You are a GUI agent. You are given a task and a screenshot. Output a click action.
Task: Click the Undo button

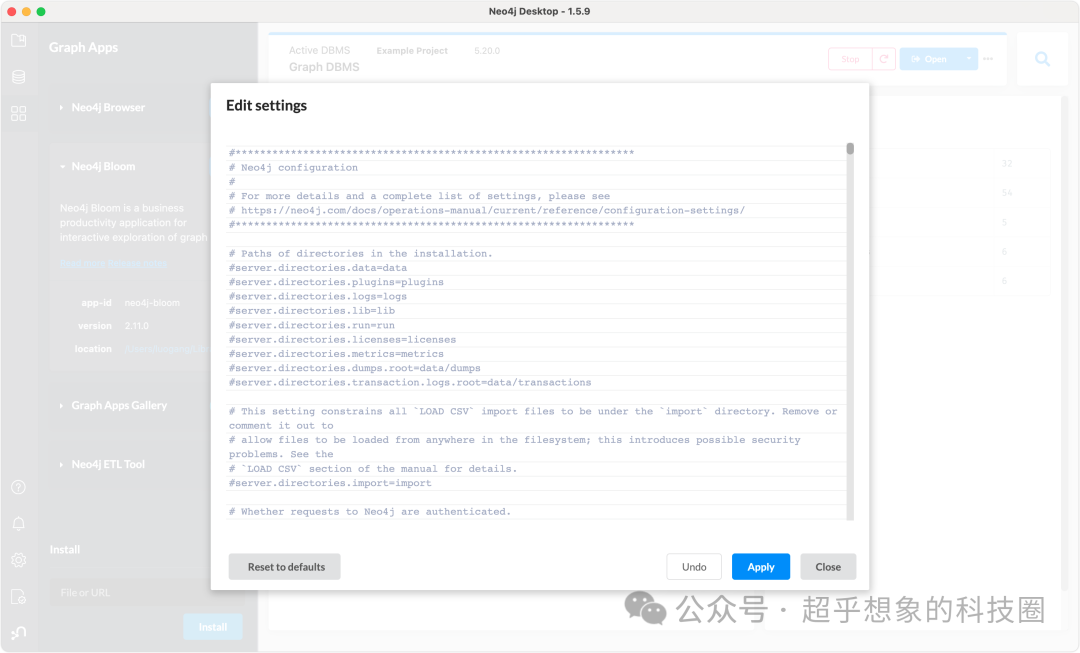coord(694,567)
